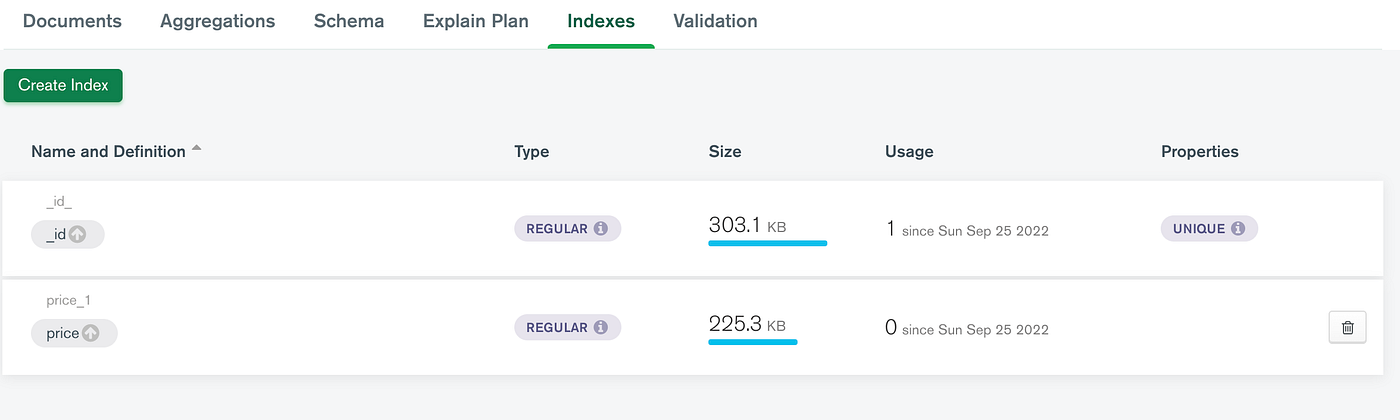Click the info icon on price_1 REGULAR badge
1400x420 pixels.
click(x=601, y=327)
